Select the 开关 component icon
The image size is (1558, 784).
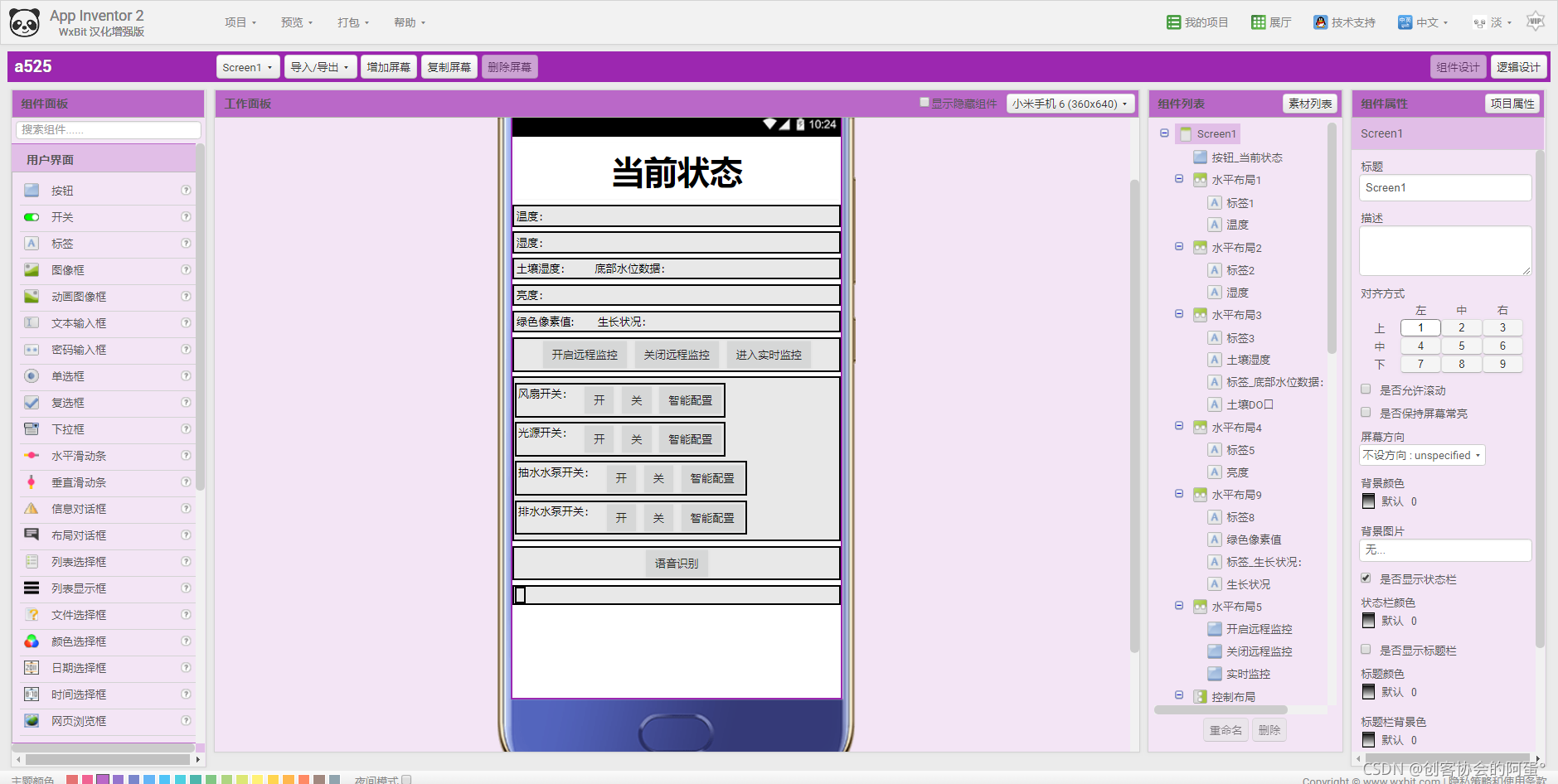pyautogui.click(x=31, y=216)
